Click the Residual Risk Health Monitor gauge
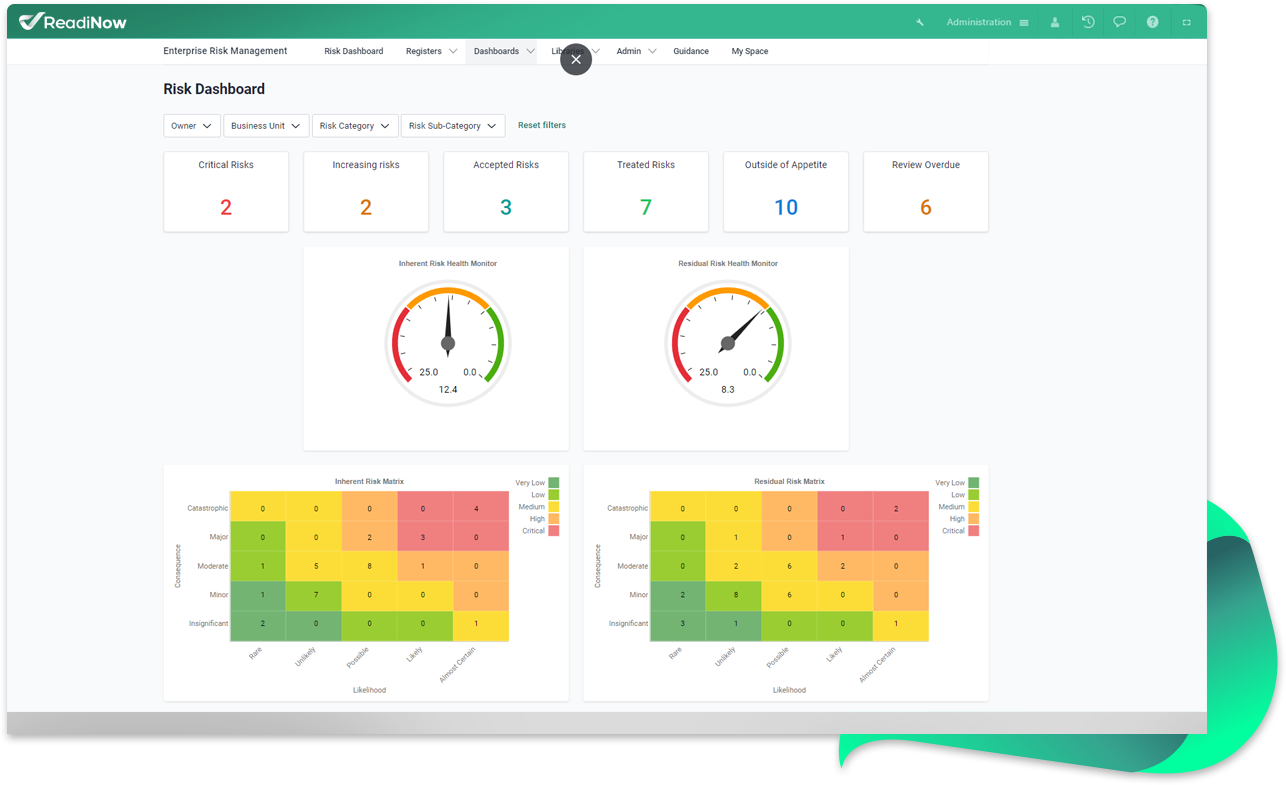Screen dimensions: 1286x785 [x=728, y=345]
